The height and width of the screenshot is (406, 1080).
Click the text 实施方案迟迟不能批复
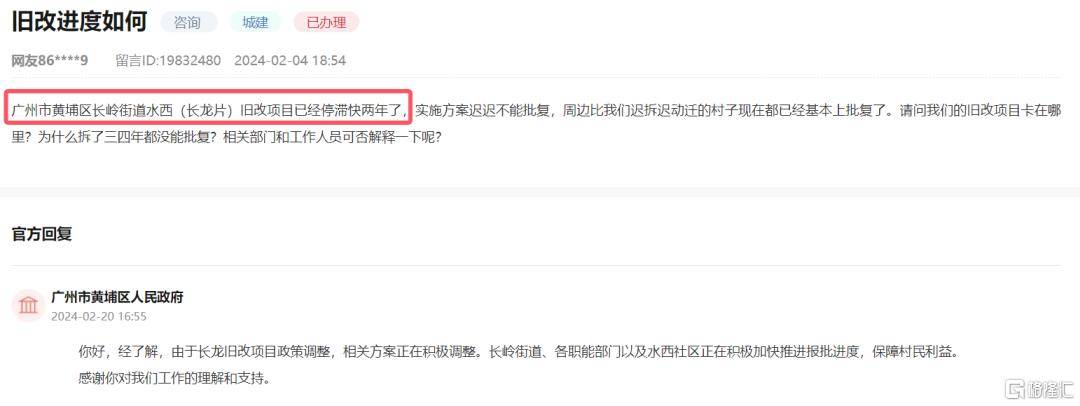point(484,111)
